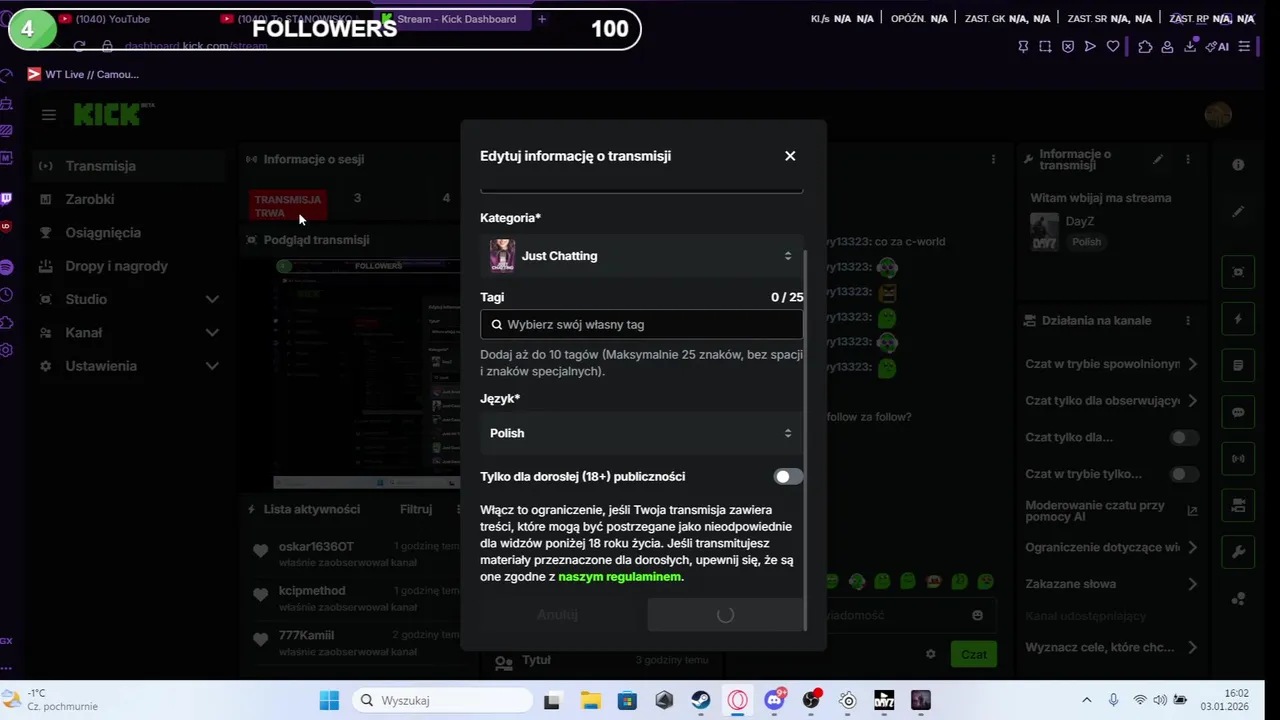
Task: Click the heart bookmark icon in browser toolbar
Action: (x=1112, y=46)
